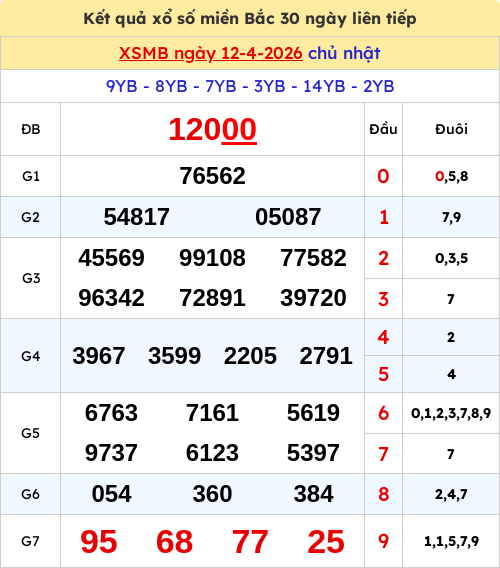Click the Đuôi value '7,9'
Viewport: 500px width, 568px height.
451,217
